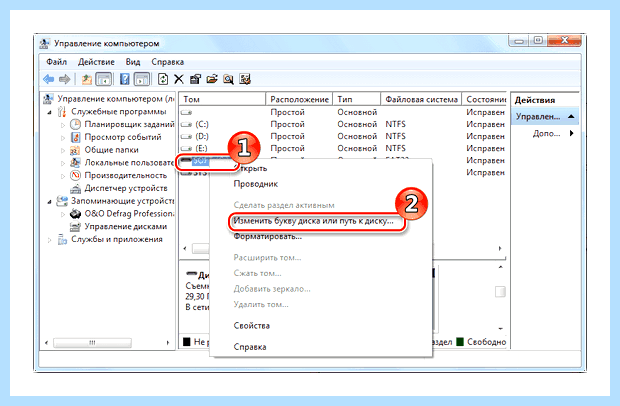Viewport: 620px width, 406px height.
Task: Click the left pane scroll-right arrow
Action: point(168,343)
